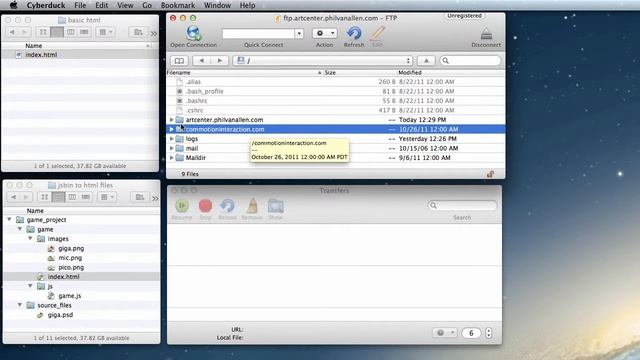The width and height of the screenshot is (640, 360).
Task: Collapse the game folder
Action: pyautogui.click(x=20, y=229)
